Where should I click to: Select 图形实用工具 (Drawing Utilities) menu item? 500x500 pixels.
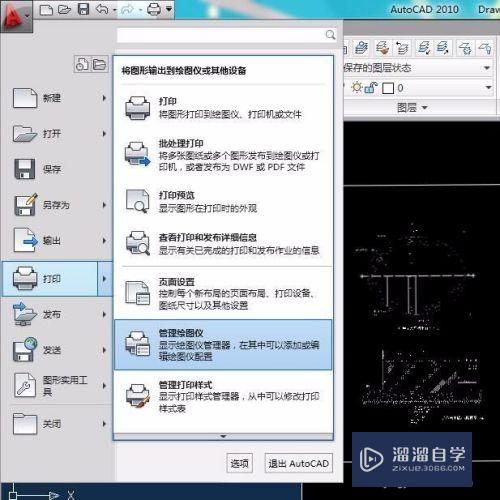click(57, 386)
